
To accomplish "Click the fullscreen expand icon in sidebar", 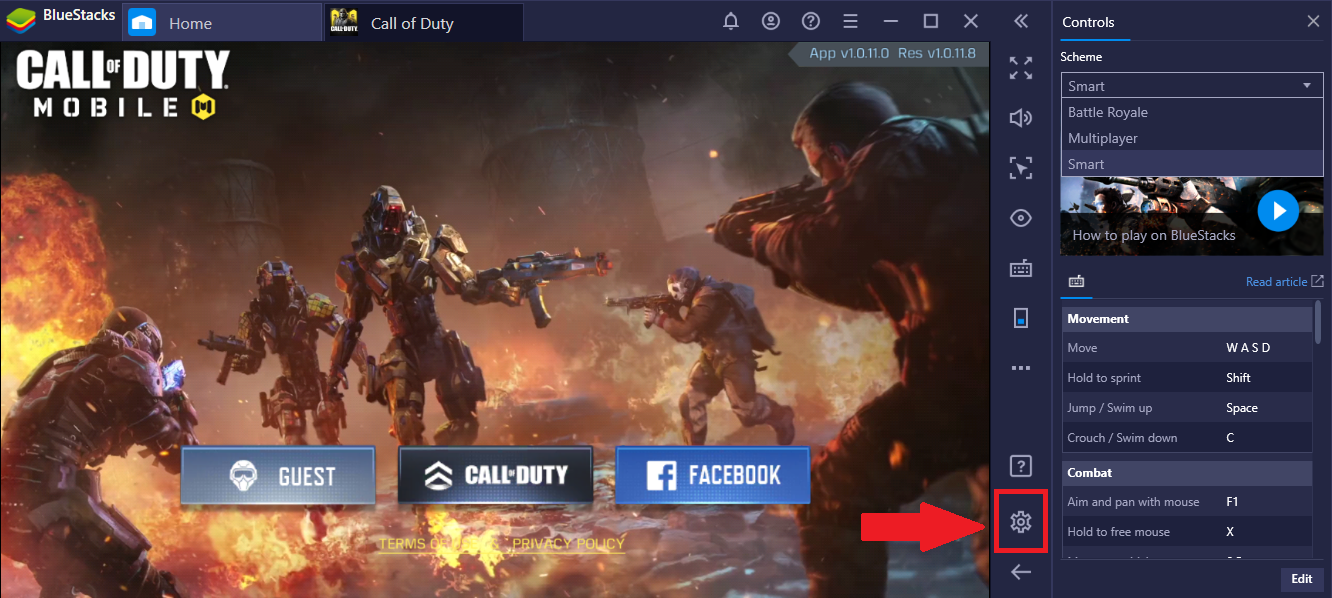I will pos(1021,68).
